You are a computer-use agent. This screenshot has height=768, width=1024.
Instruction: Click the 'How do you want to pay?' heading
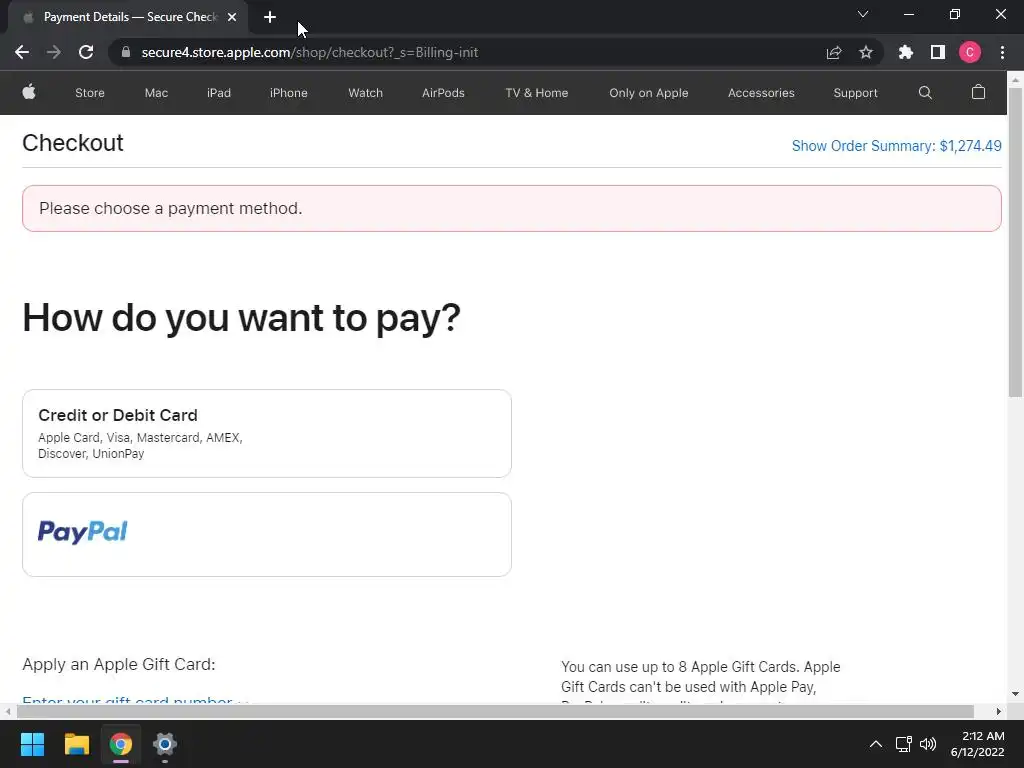[x=242, y=318]
